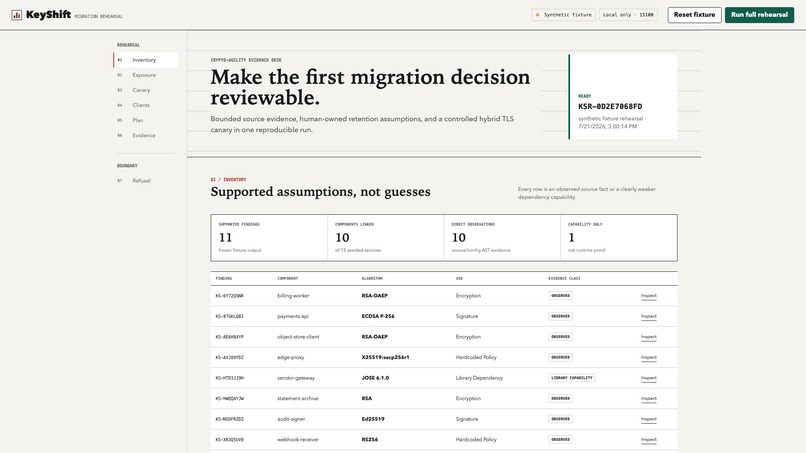The height and width of the screenshot is (453, 806).
Task: Click the audit-signer component cell
Action: [x=291, y=419]
